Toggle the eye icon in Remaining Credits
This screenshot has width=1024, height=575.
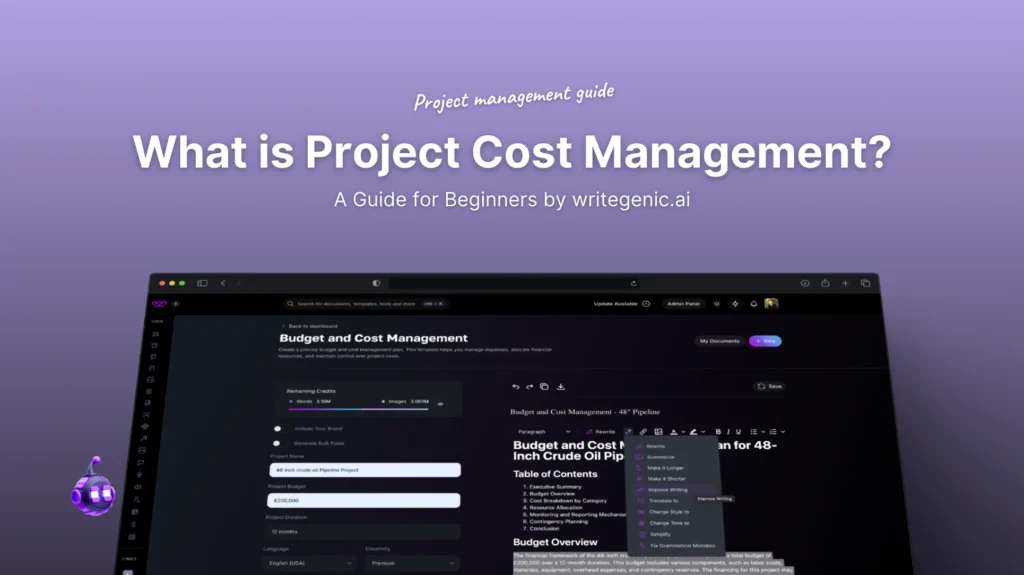(440, 404)
